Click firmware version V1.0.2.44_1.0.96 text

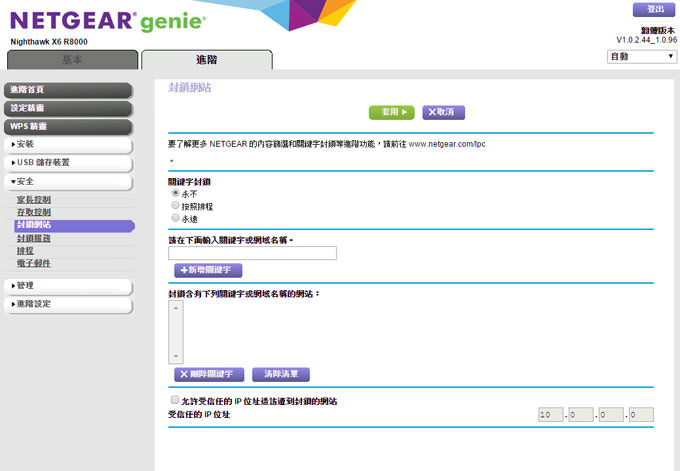(x=647, y=40)
